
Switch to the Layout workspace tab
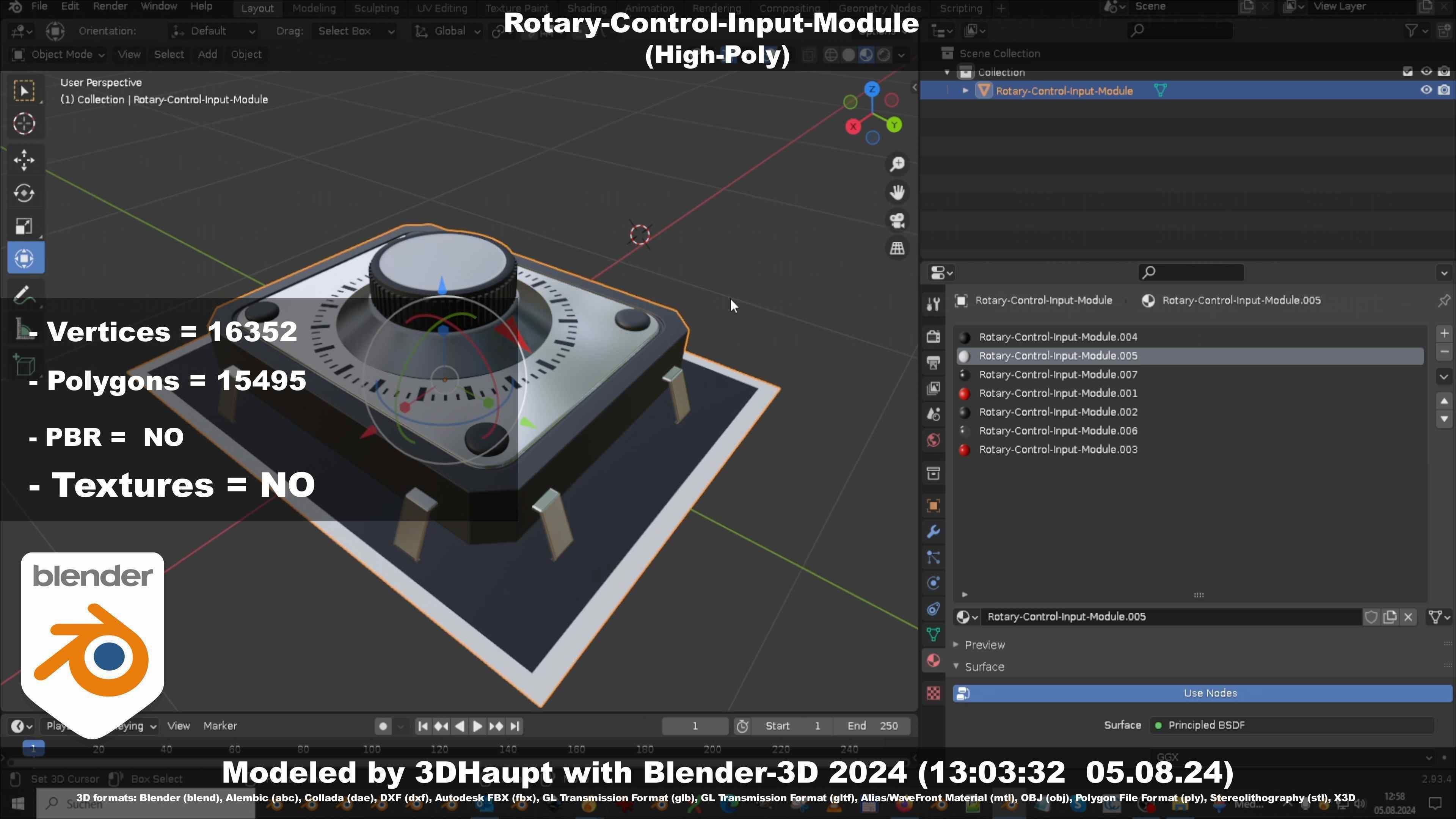click(257, 8)
